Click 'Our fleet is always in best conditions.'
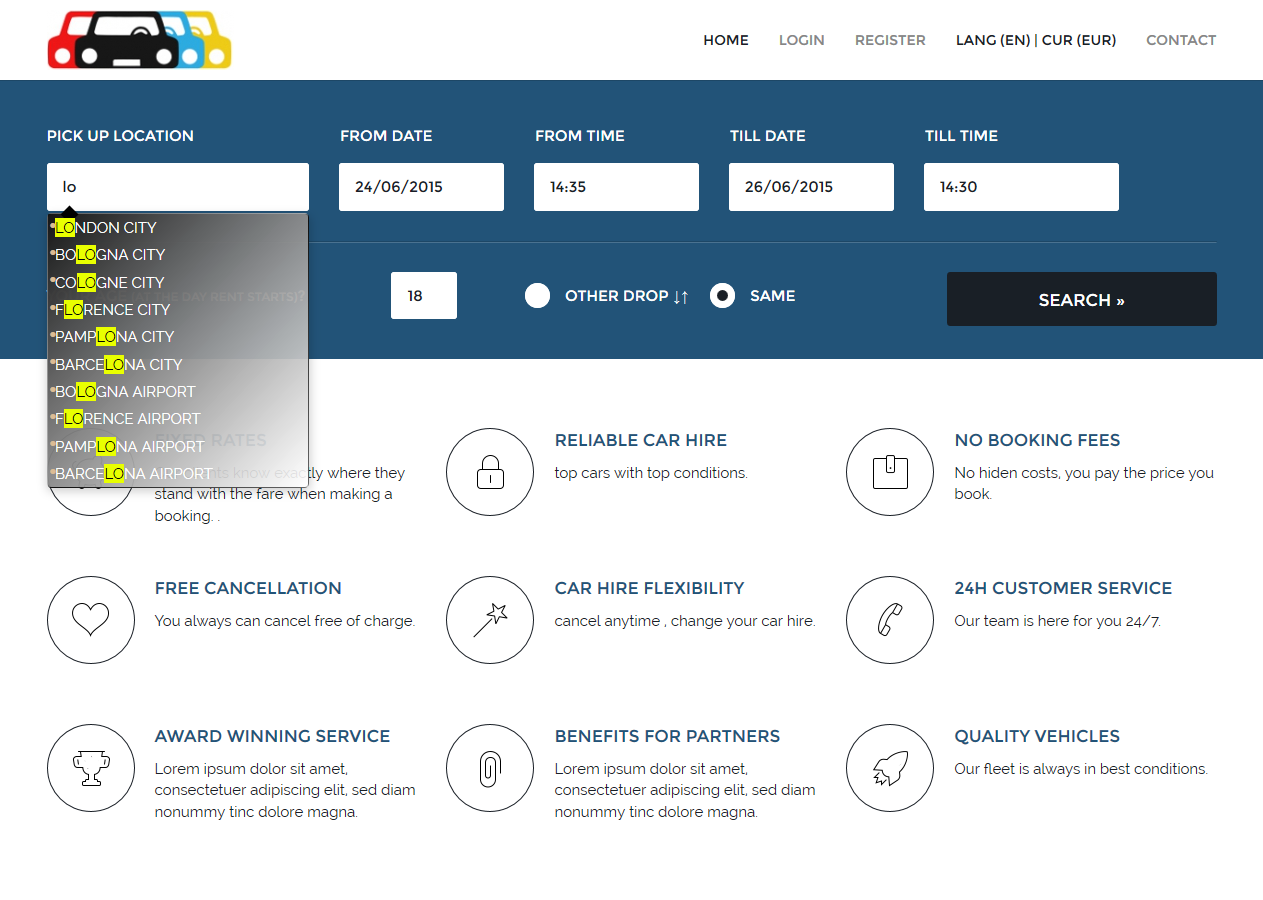This screenshot has width=1263, height=900. (1081, 769)
